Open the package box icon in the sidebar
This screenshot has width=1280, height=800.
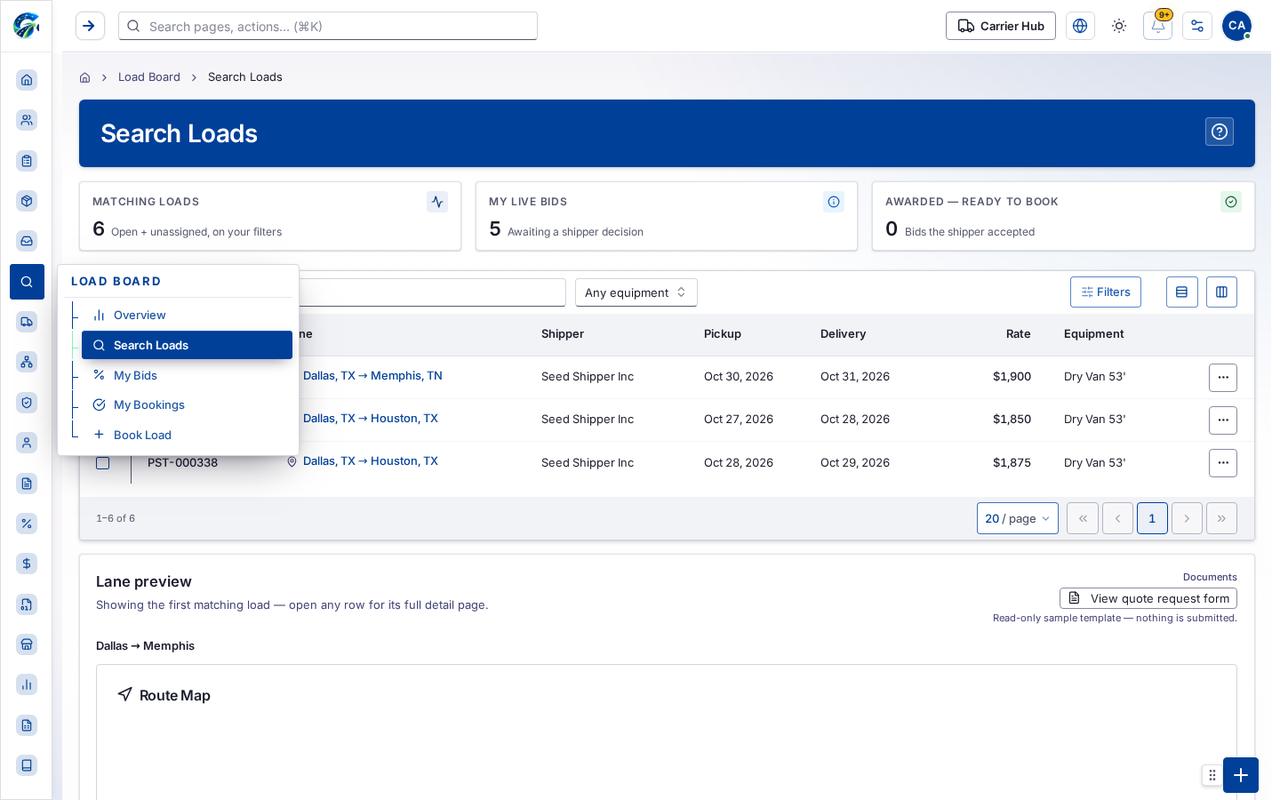(x=26, y=200)
